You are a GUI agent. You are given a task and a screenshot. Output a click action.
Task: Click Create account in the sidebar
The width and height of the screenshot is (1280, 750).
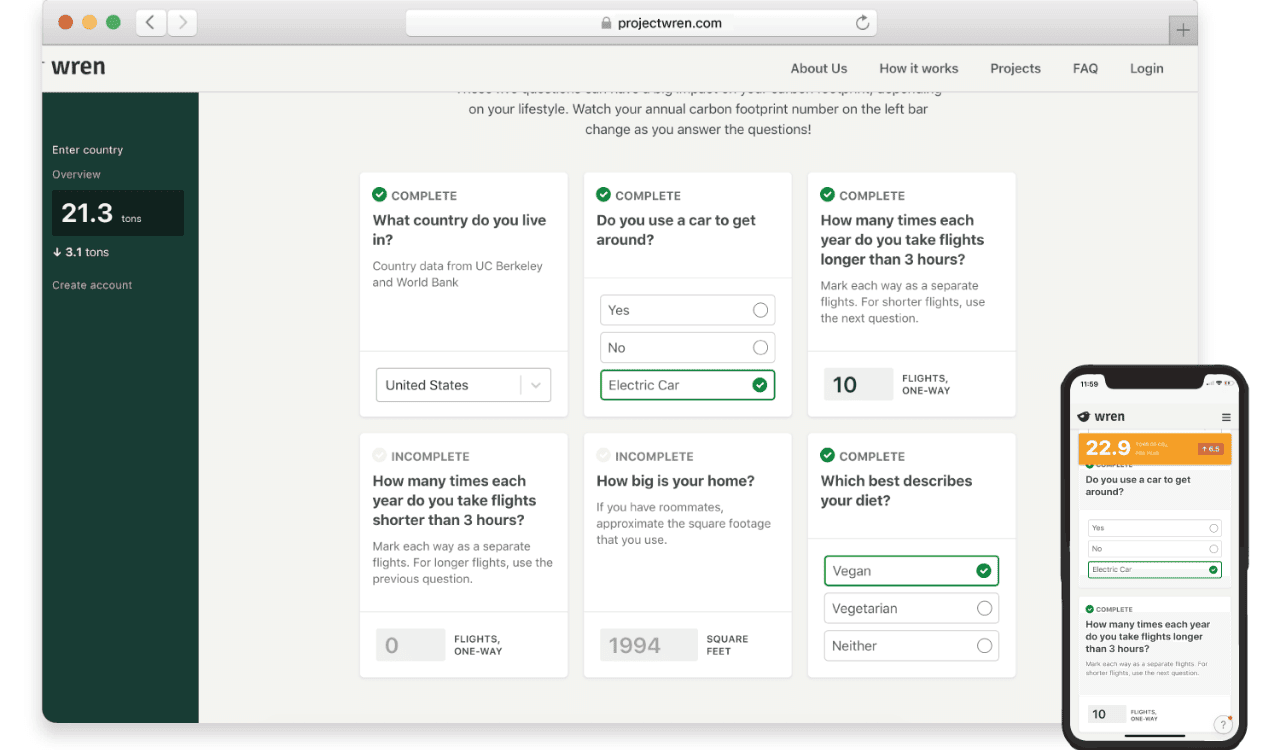[x=92, y=285]
